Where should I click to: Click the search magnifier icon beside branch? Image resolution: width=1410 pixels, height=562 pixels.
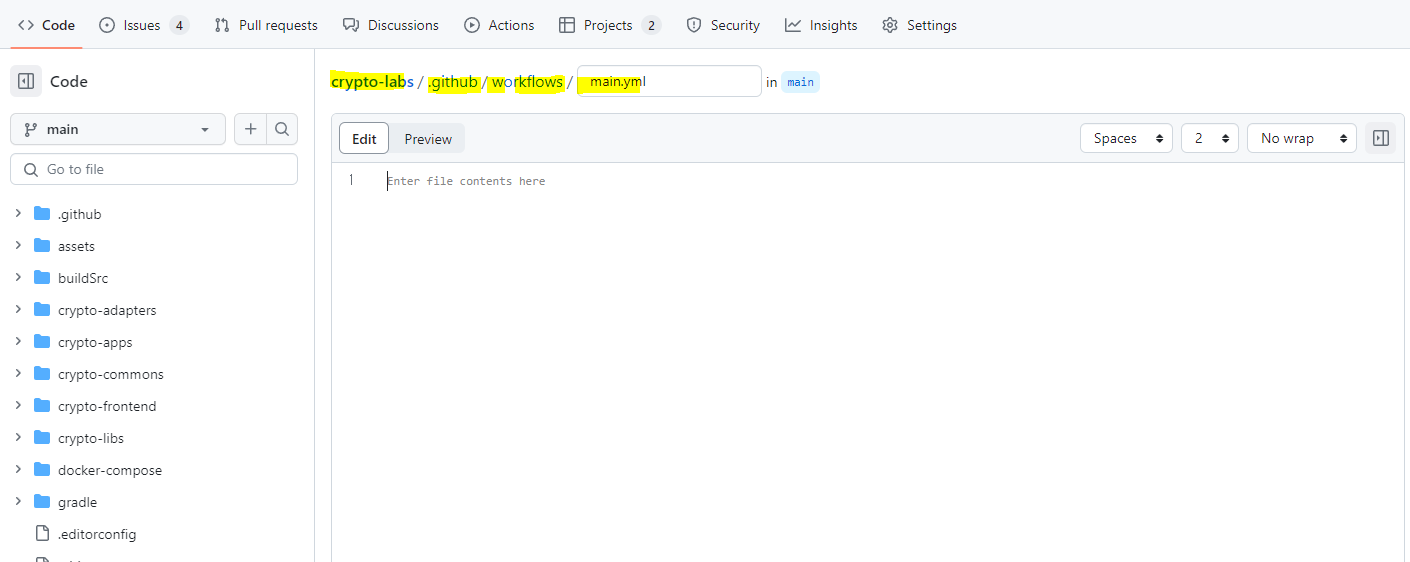282,129
